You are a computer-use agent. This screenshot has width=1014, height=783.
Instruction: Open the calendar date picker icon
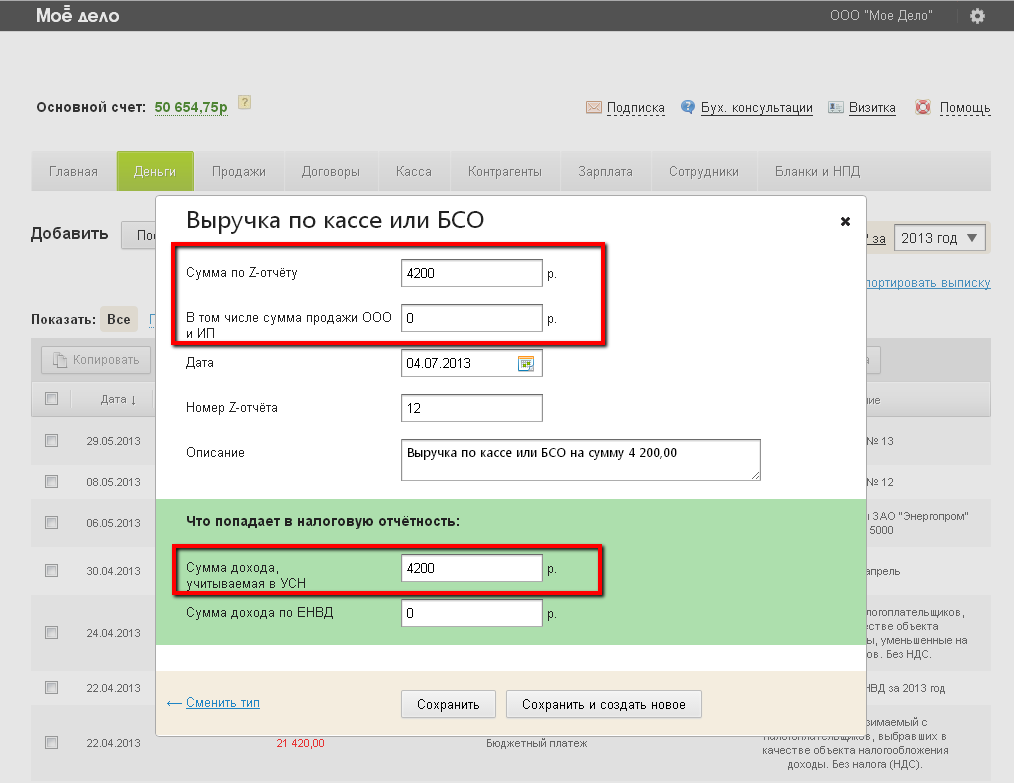tap(526, 363)
